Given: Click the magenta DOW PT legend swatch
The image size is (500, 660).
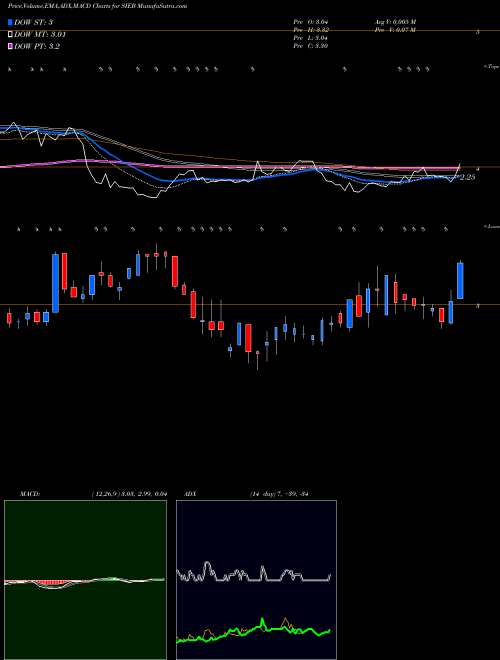Looking at the screenshot, I should 11,46.
